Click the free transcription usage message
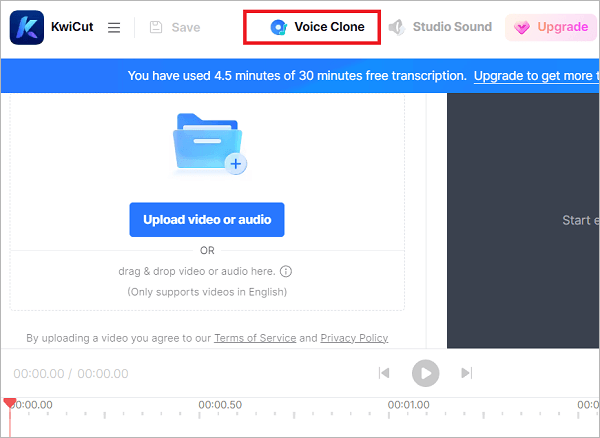The height and width of the screenshot is (438, 600). pyautogui.click(x=297, y=76)
